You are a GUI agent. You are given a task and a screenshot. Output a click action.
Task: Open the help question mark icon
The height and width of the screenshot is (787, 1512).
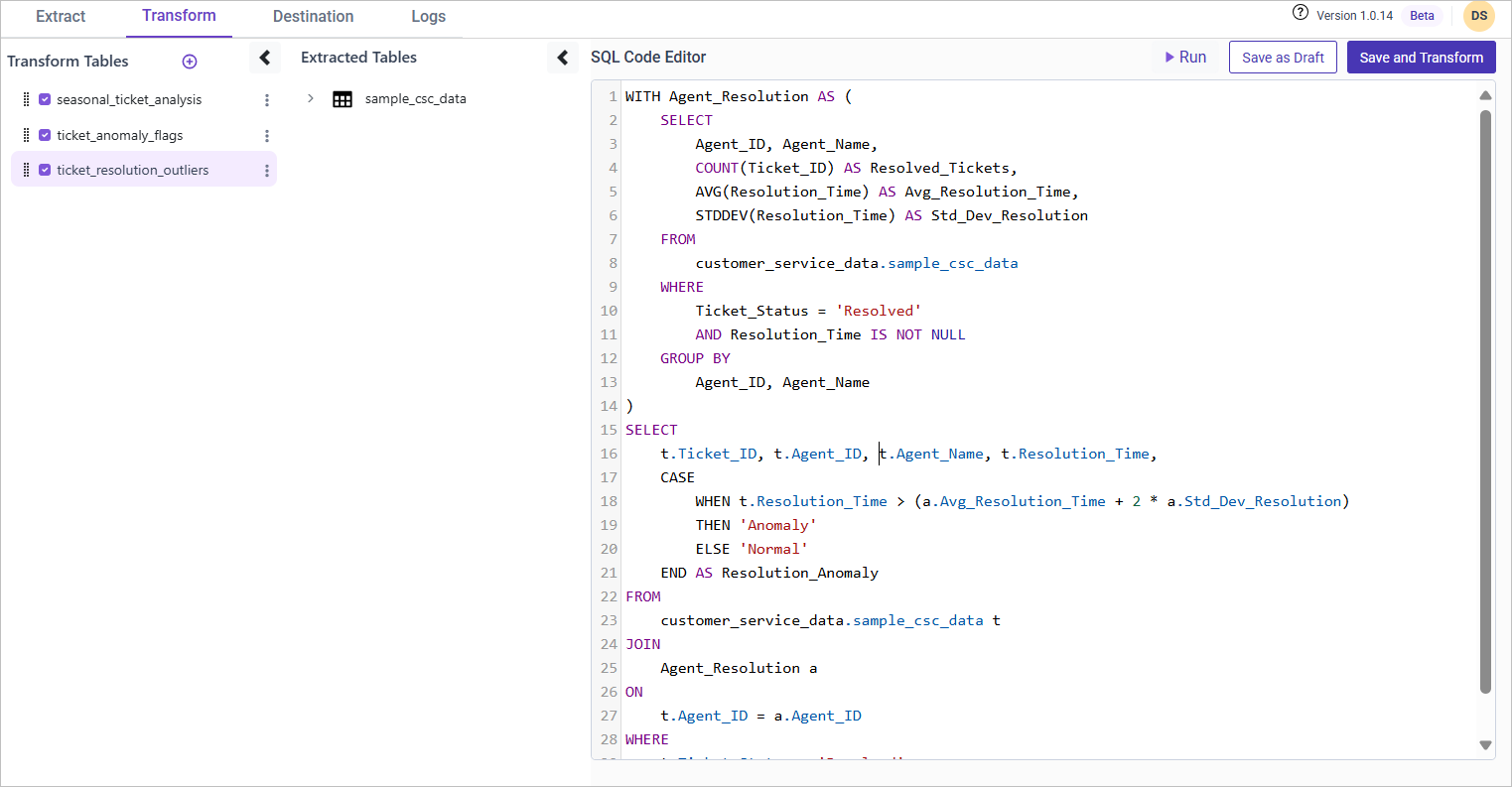[1301, 13]
